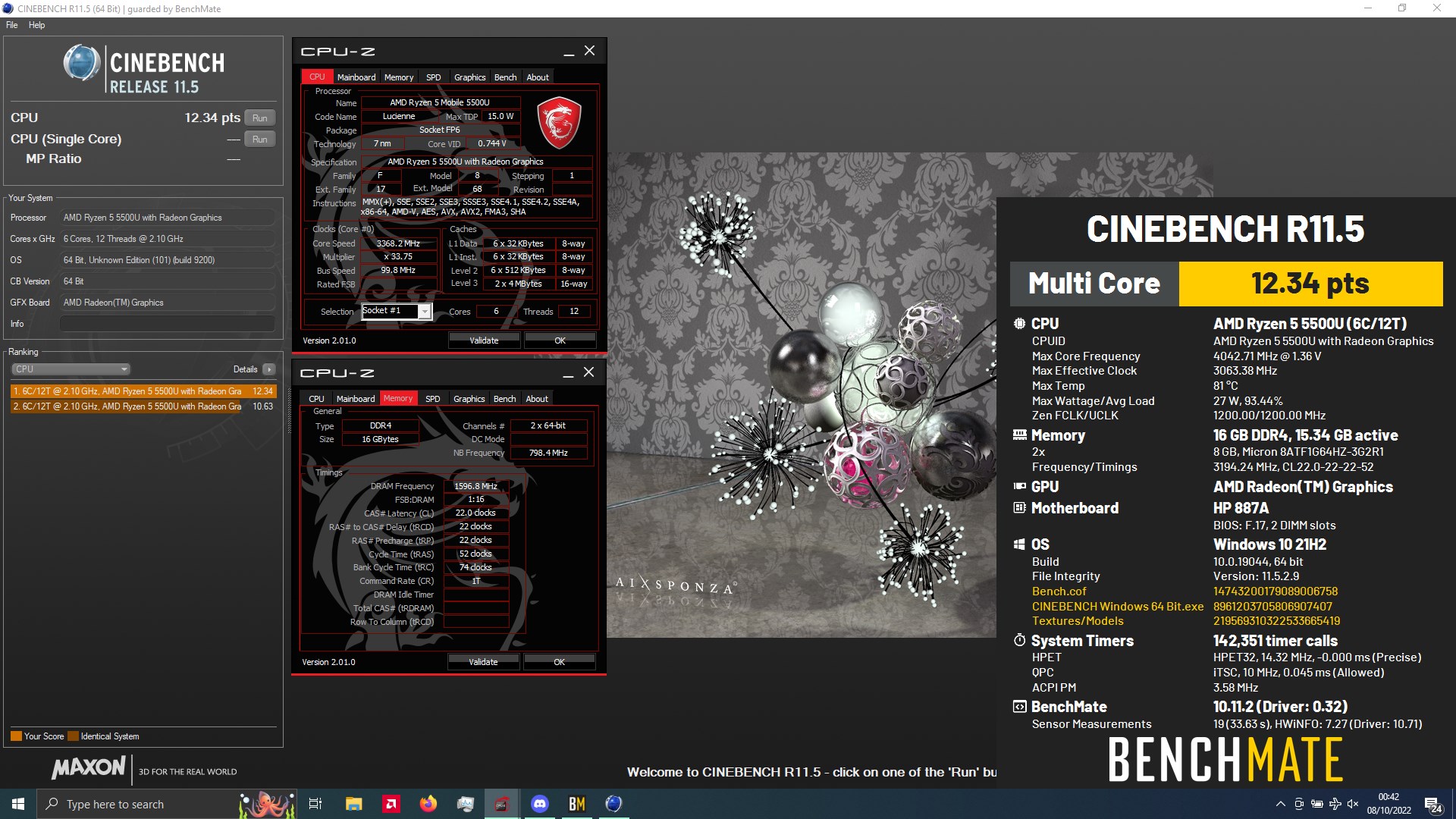This screenshot has width=1456, height=819.
Task: Click the rendered spheres scene image
Action: tap(801, 394)
